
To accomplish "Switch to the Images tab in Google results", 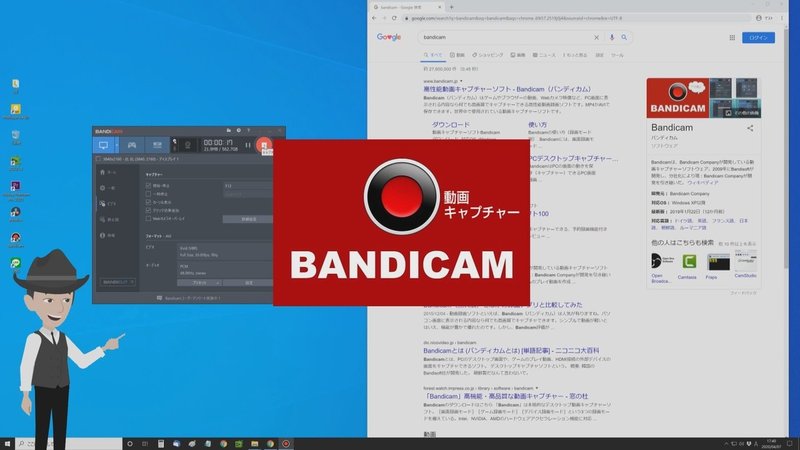I will (x=518, y=55).
